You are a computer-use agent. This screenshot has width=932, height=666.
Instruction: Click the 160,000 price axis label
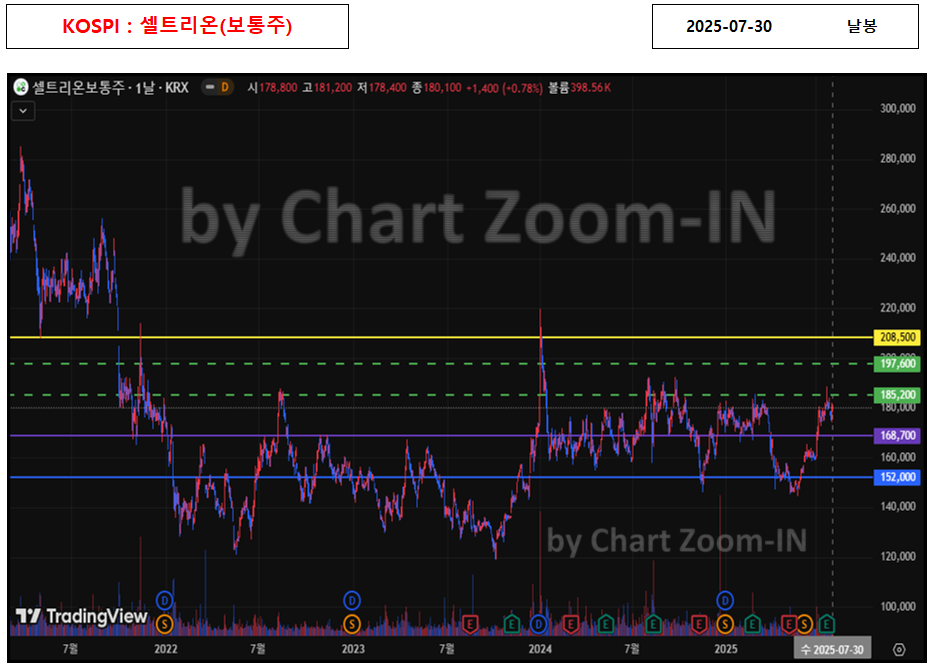point(898,457)
